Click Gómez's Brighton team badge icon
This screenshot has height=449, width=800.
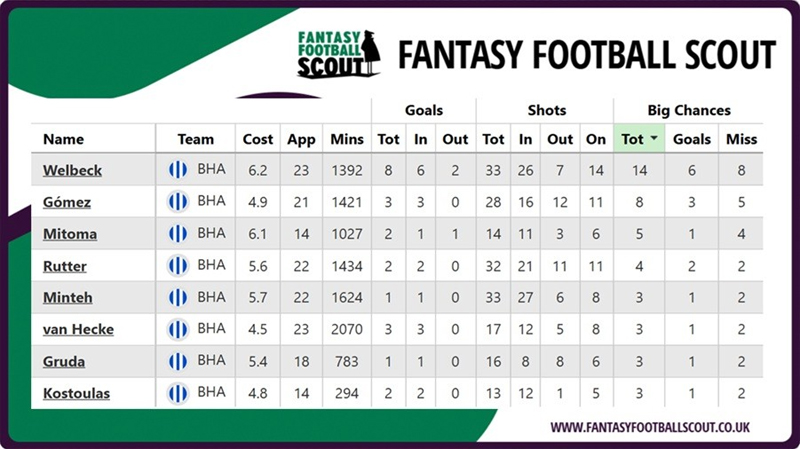[178, 202]
